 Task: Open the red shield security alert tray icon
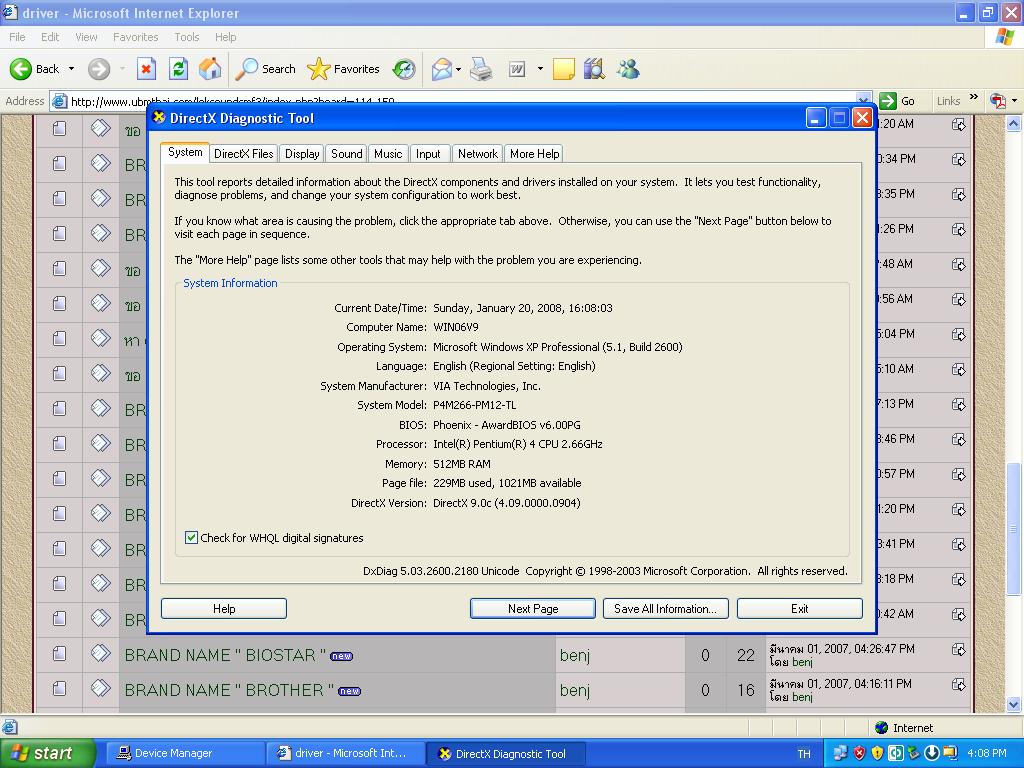(x=859, y=753)
